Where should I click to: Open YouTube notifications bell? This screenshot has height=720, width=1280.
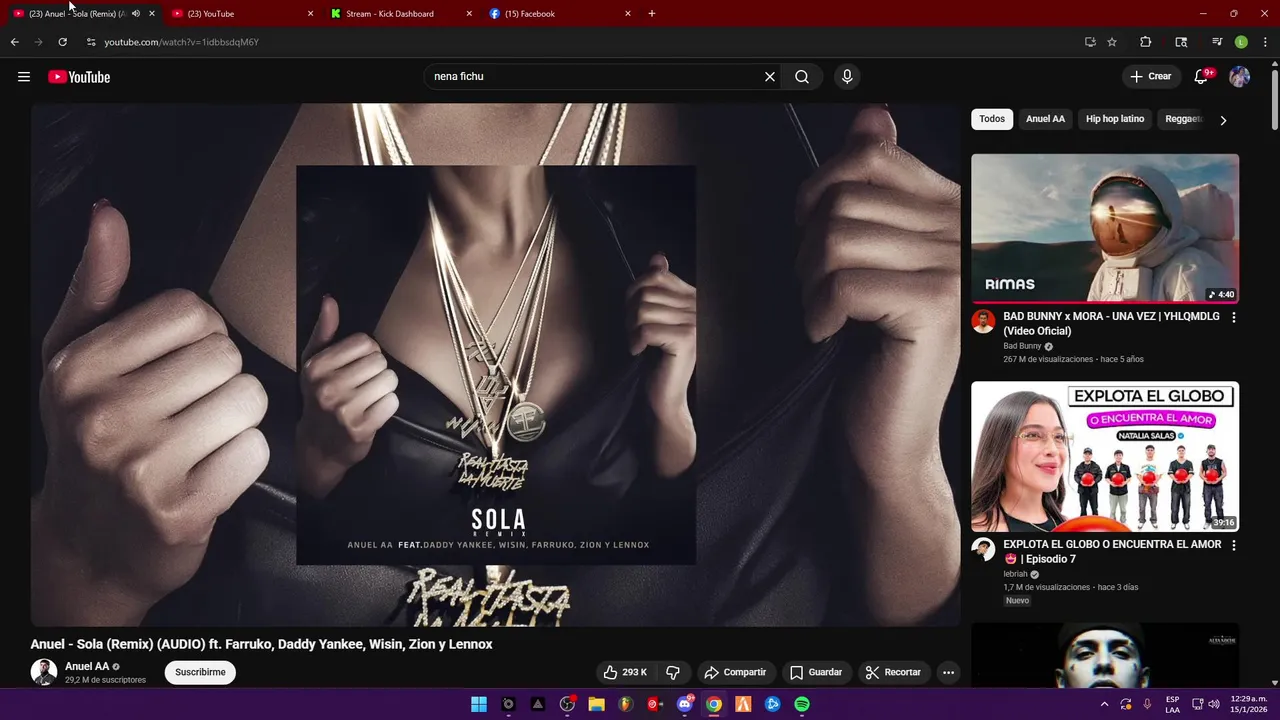(1202, 77)
